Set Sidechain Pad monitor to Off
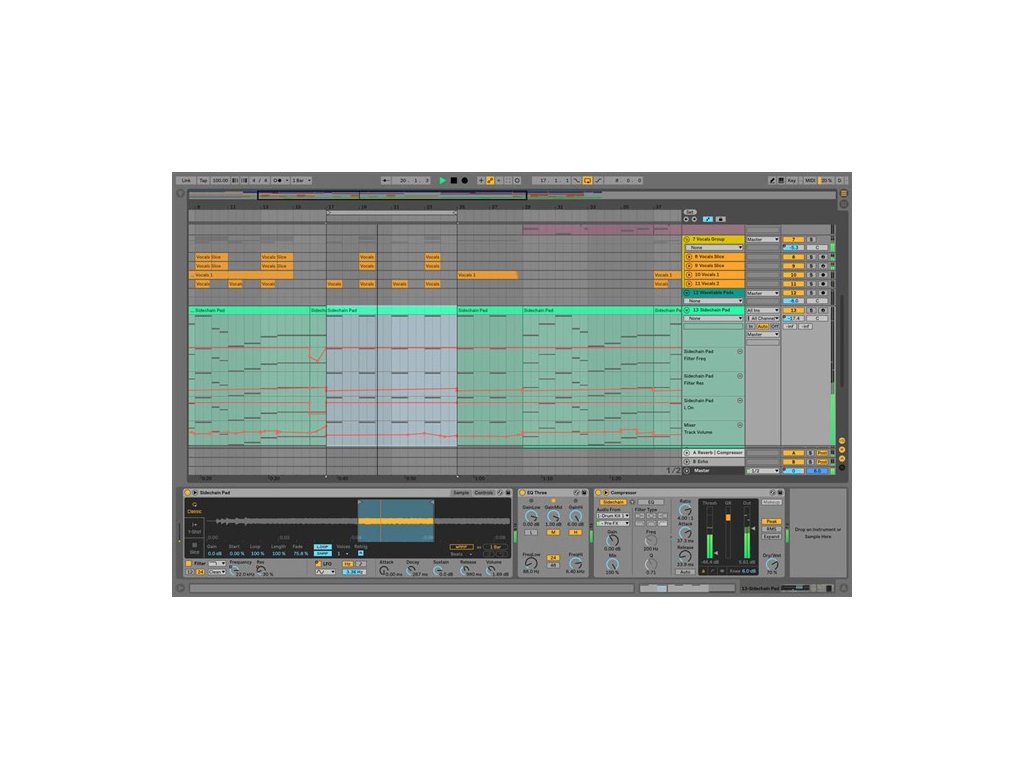 [x=775, y=326]
